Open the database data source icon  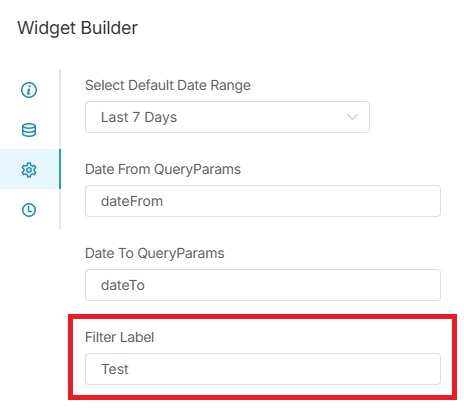29,130
